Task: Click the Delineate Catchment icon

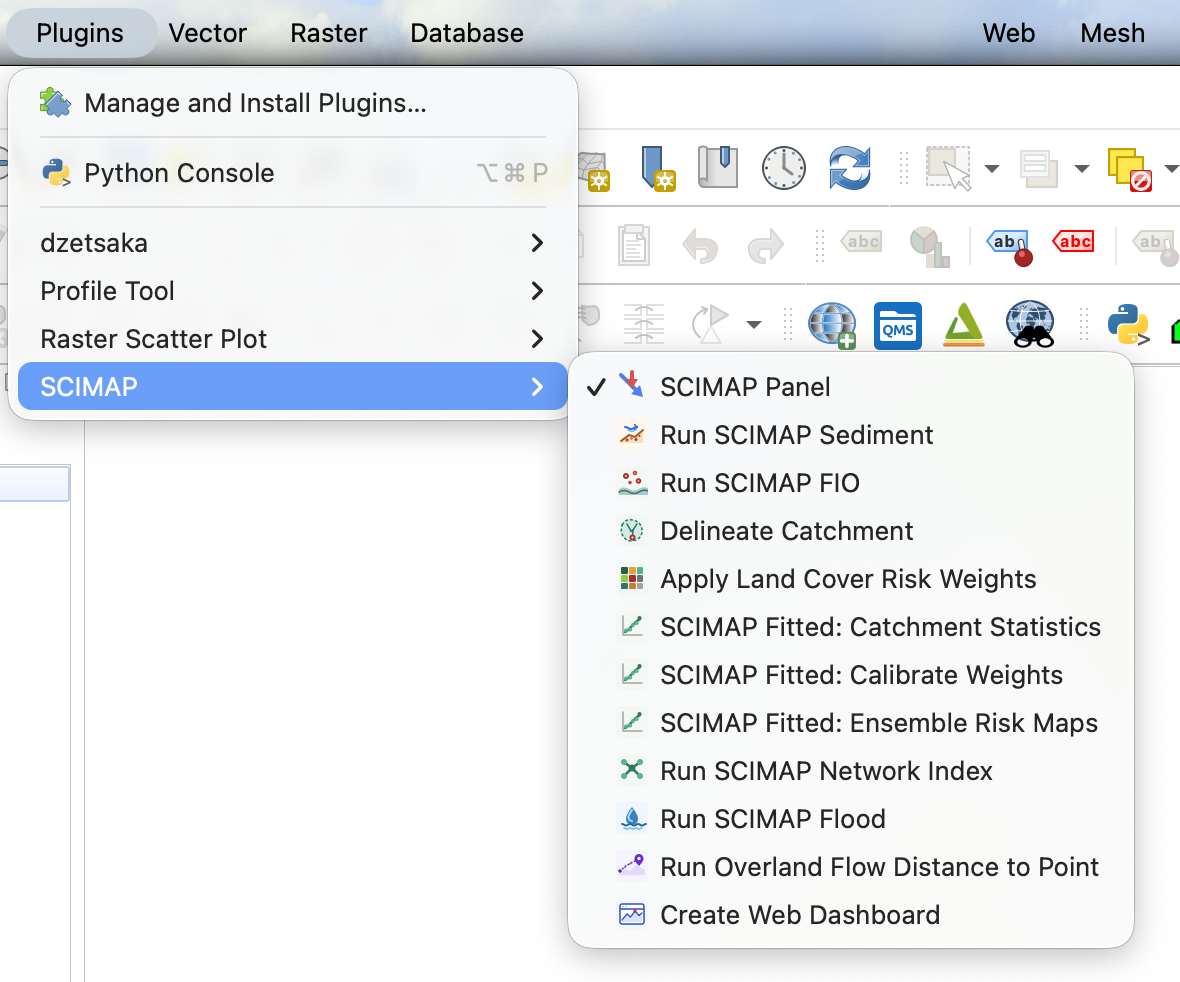Action: pyautogui.click(x=632, y=531)
